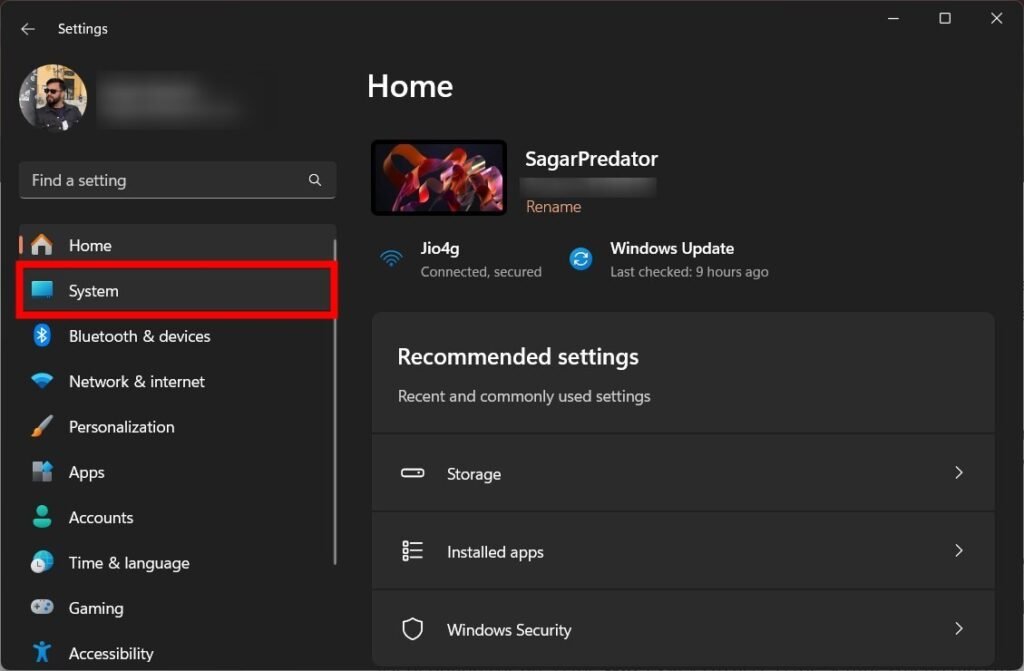Click the Windows Update sync icon
1024x671 pixels.
tap(581, 259)
